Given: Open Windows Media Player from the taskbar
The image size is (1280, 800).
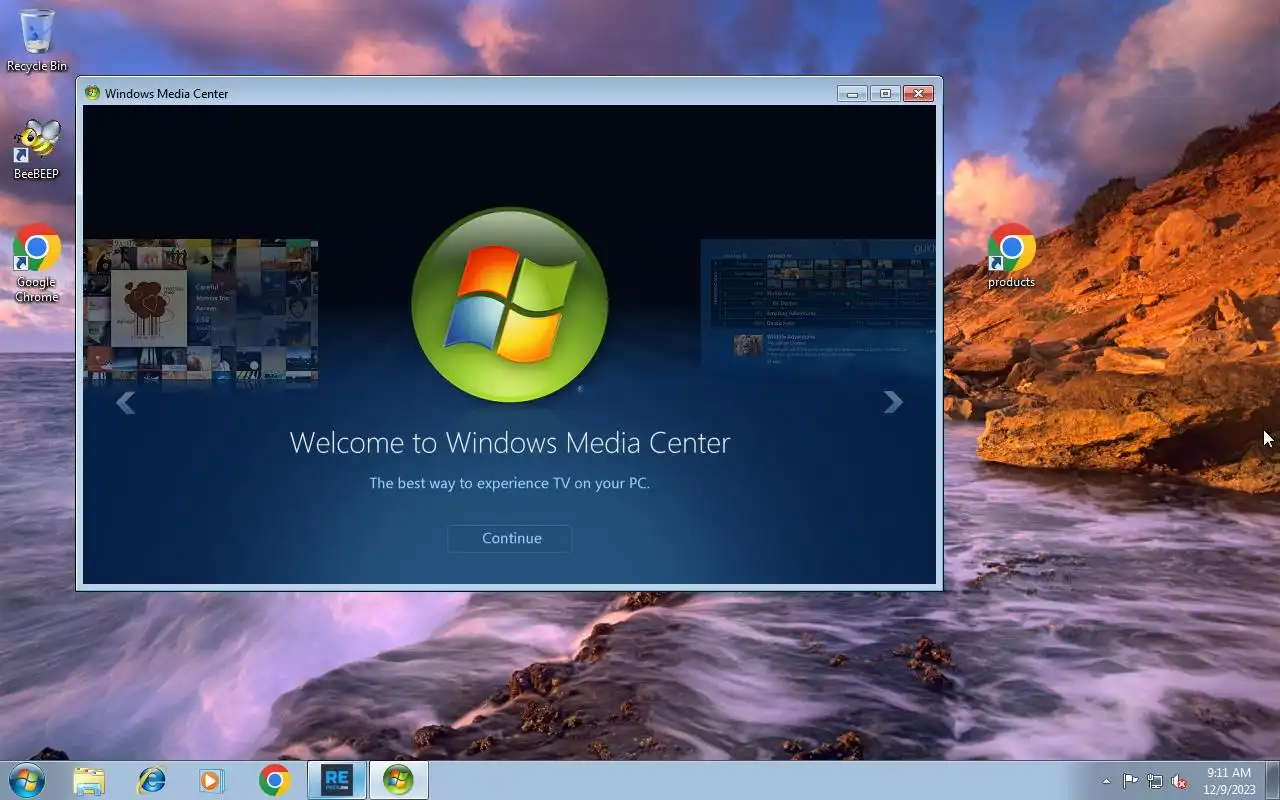Looking at the screenshot, I should pos(212,780).
